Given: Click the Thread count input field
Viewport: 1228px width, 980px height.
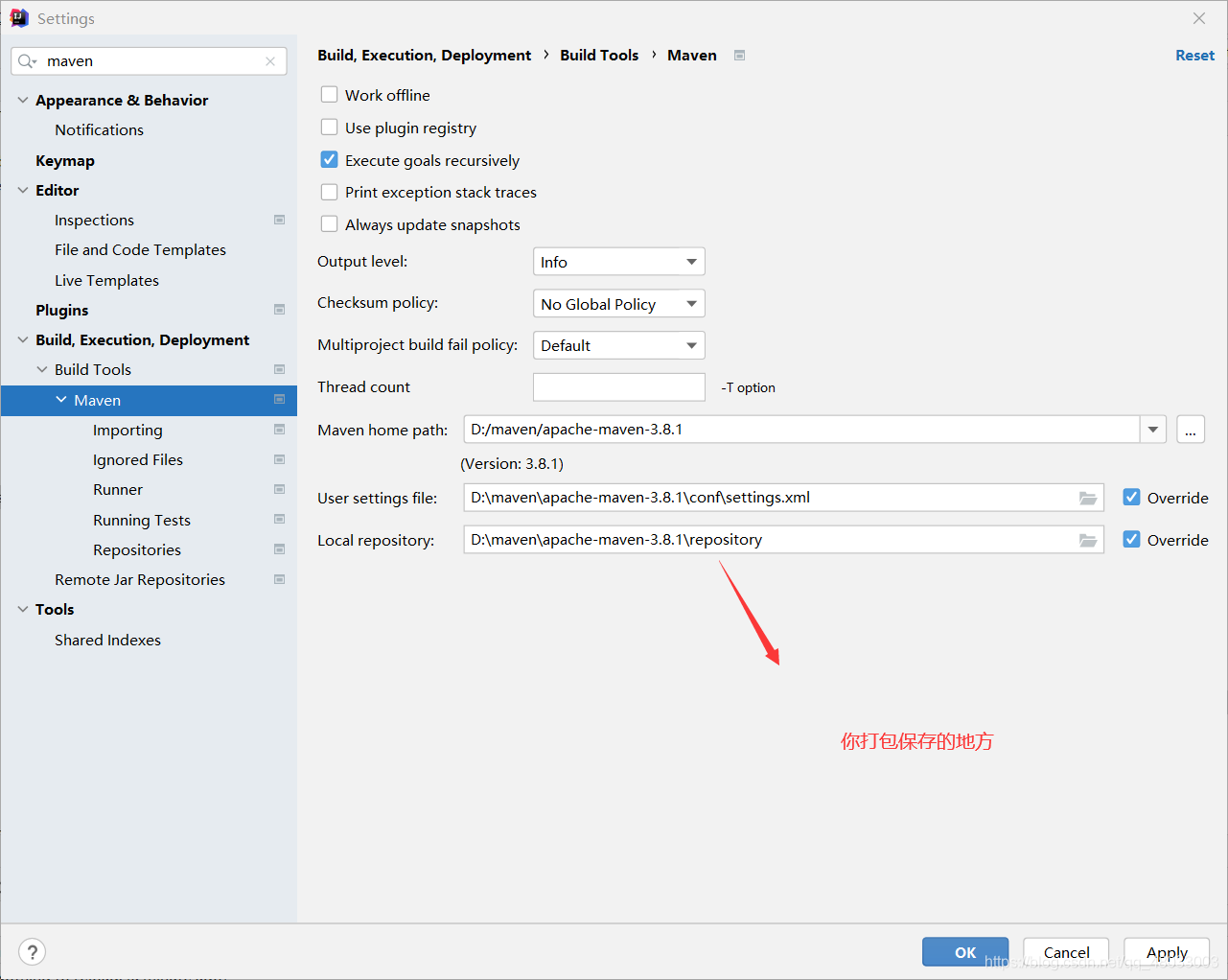Looking at the screenshot, I should click(618, 387).
